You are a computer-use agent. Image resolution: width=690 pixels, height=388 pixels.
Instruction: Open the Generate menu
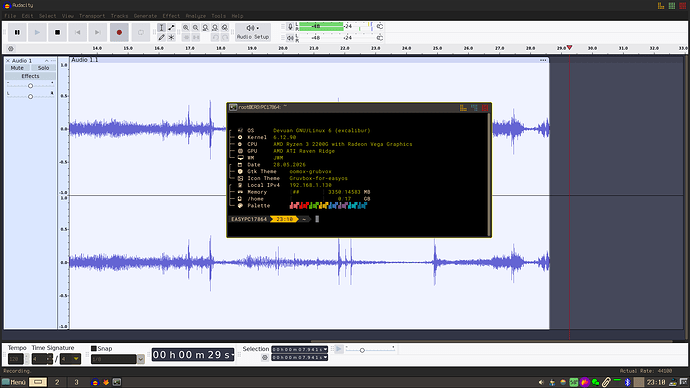(x=145, y=16)
